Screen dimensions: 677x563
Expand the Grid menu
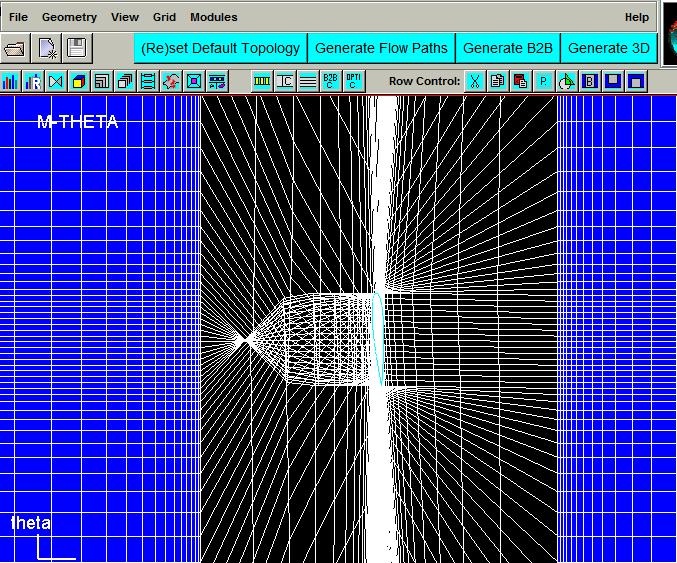[164, 17]
